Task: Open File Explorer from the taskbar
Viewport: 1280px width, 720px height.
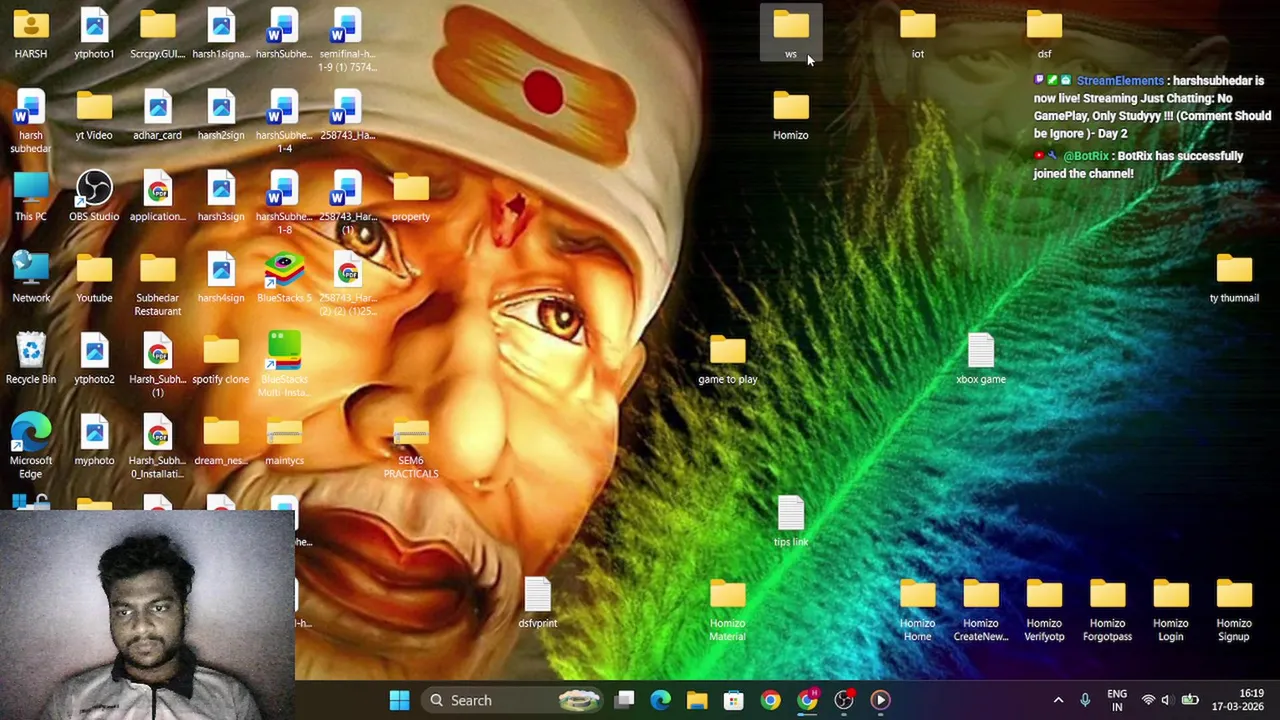Action: pos(697,700)
